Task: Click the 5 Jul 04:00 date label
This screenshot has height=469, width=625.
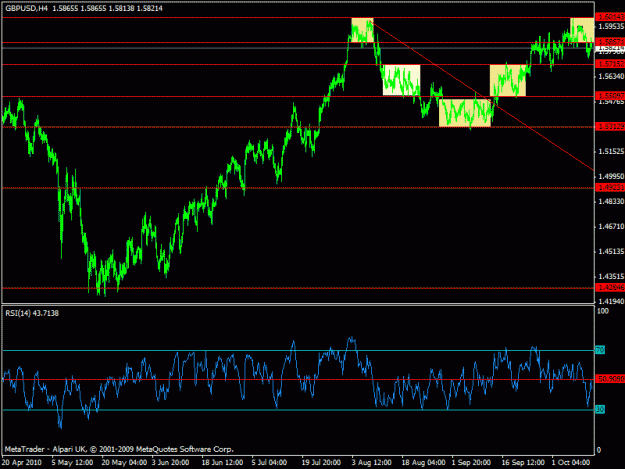Action: (269, 463)
